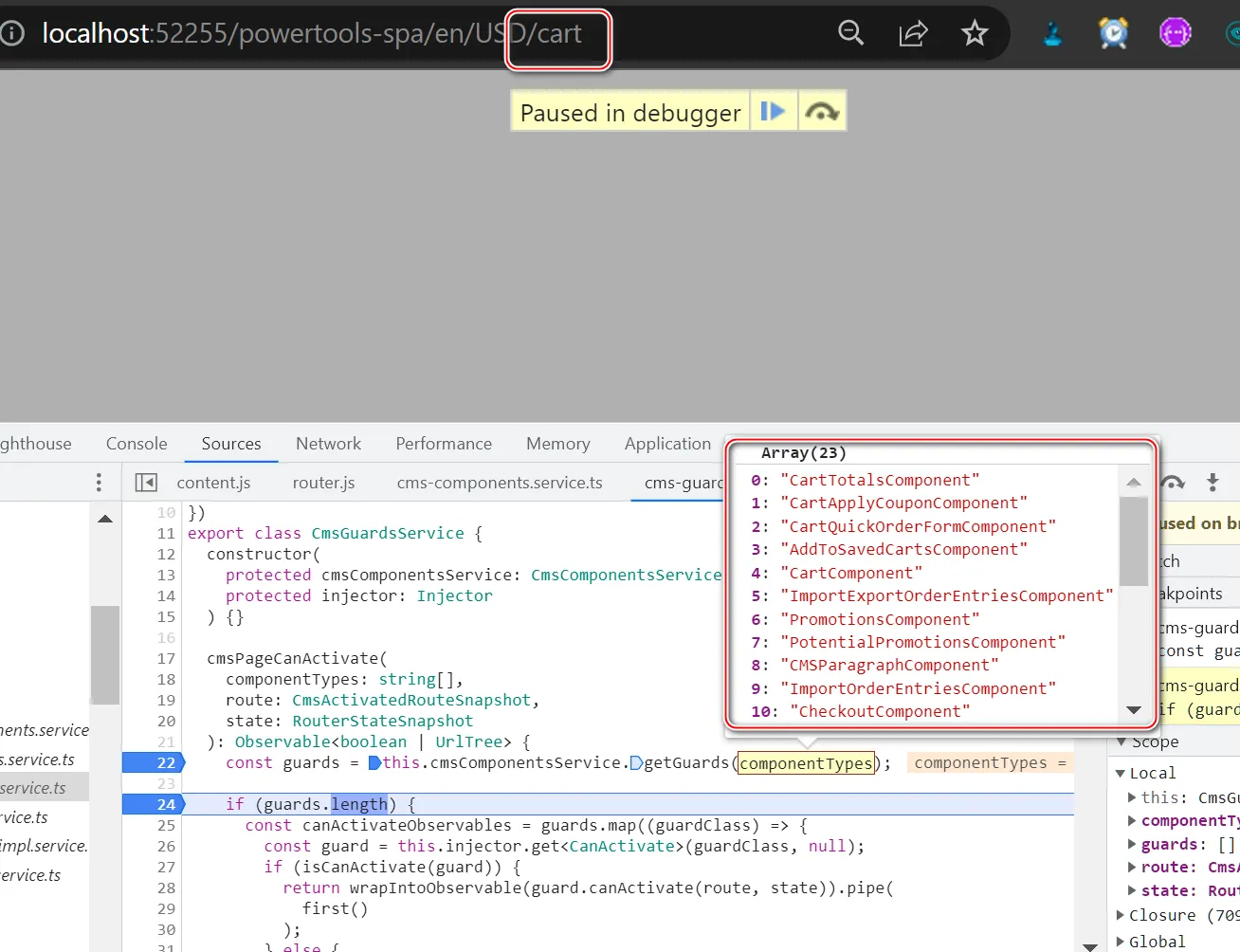The height and width of the screenshot is (952, 1240).
Task: Switch to Console tab
Action: pyautogui.click(x=137, y=444)
